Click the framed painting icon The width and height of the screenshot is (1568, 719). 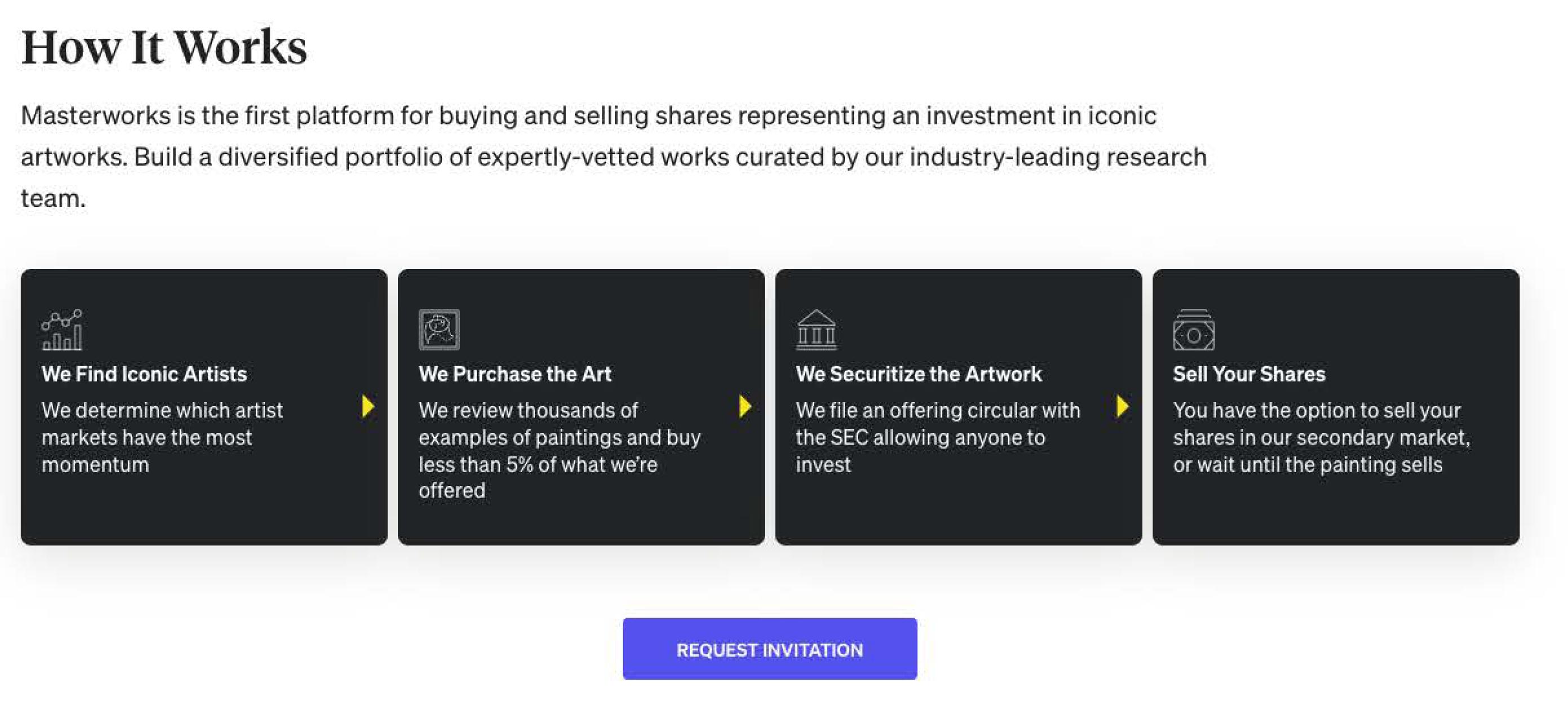point(439,330)
